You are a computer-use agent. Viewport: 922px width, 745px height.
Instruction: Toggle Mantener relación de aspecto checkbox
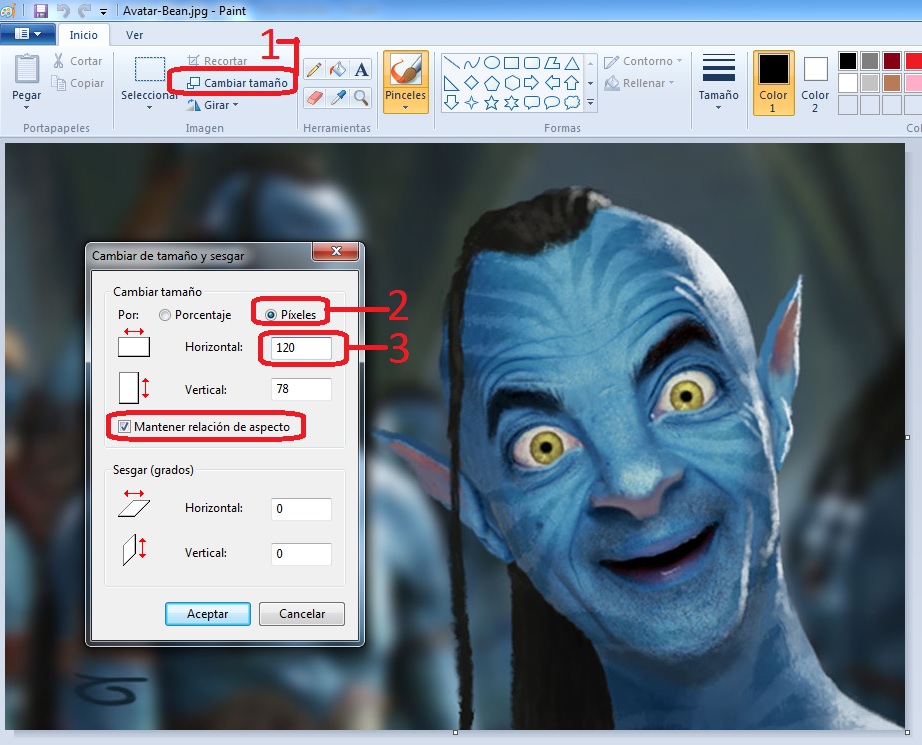124,427
